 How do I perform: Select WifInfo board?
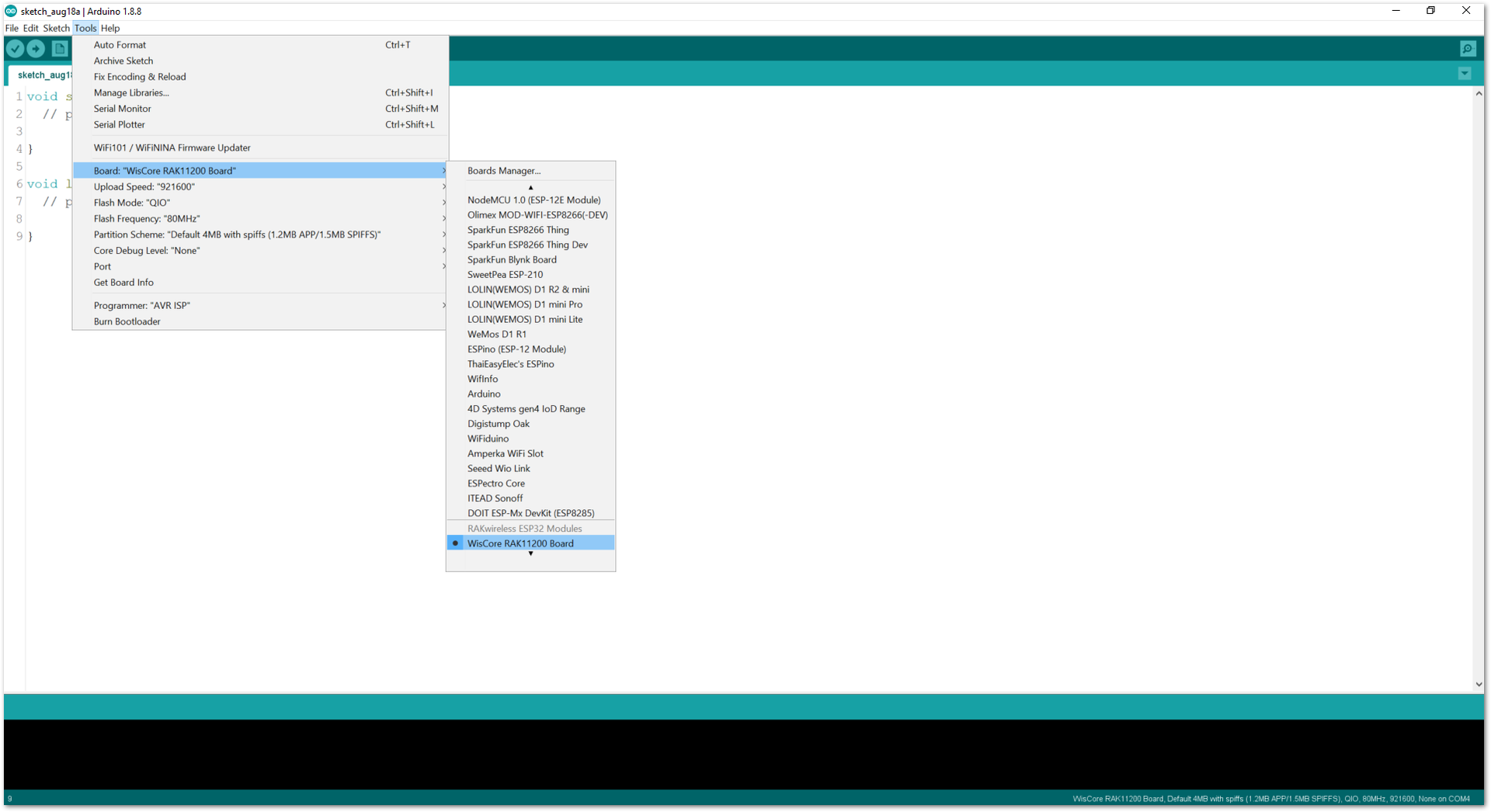point(530,379)
